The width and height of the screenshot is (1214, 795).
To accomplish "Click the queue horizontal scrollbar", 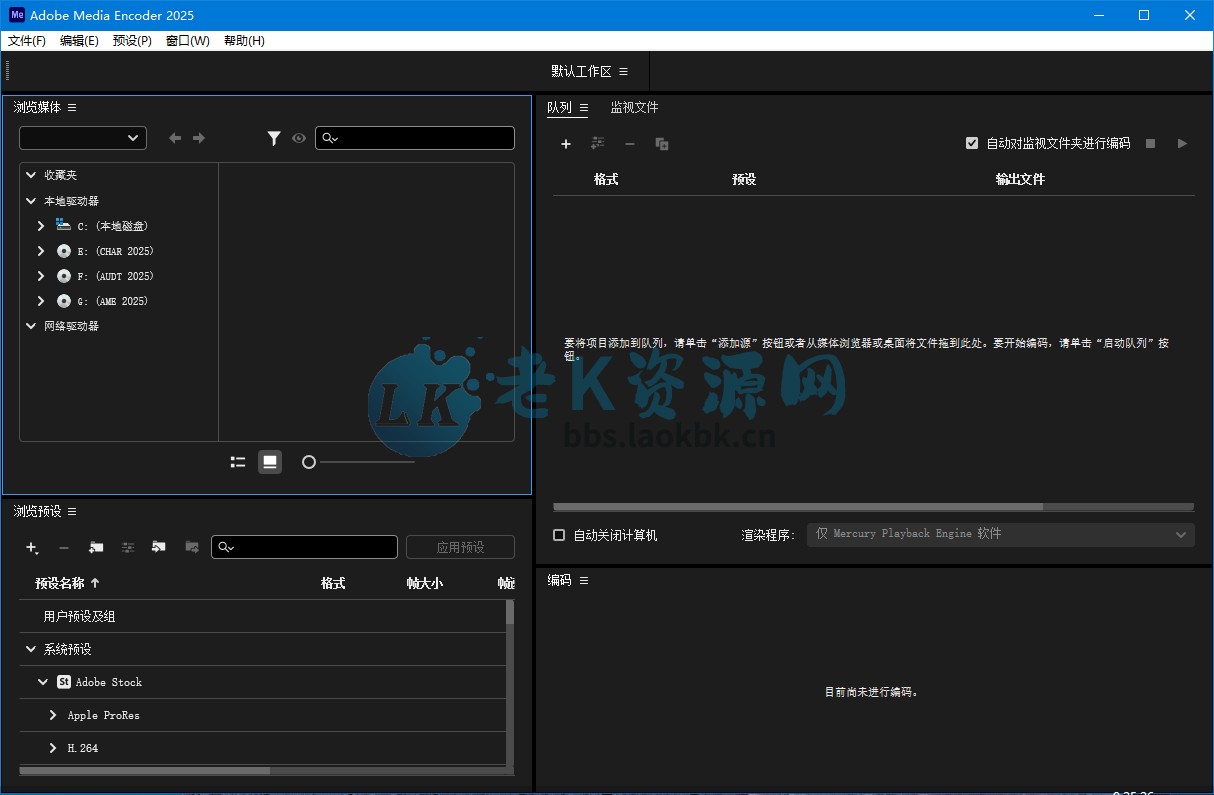I will [x=798, y=507].
